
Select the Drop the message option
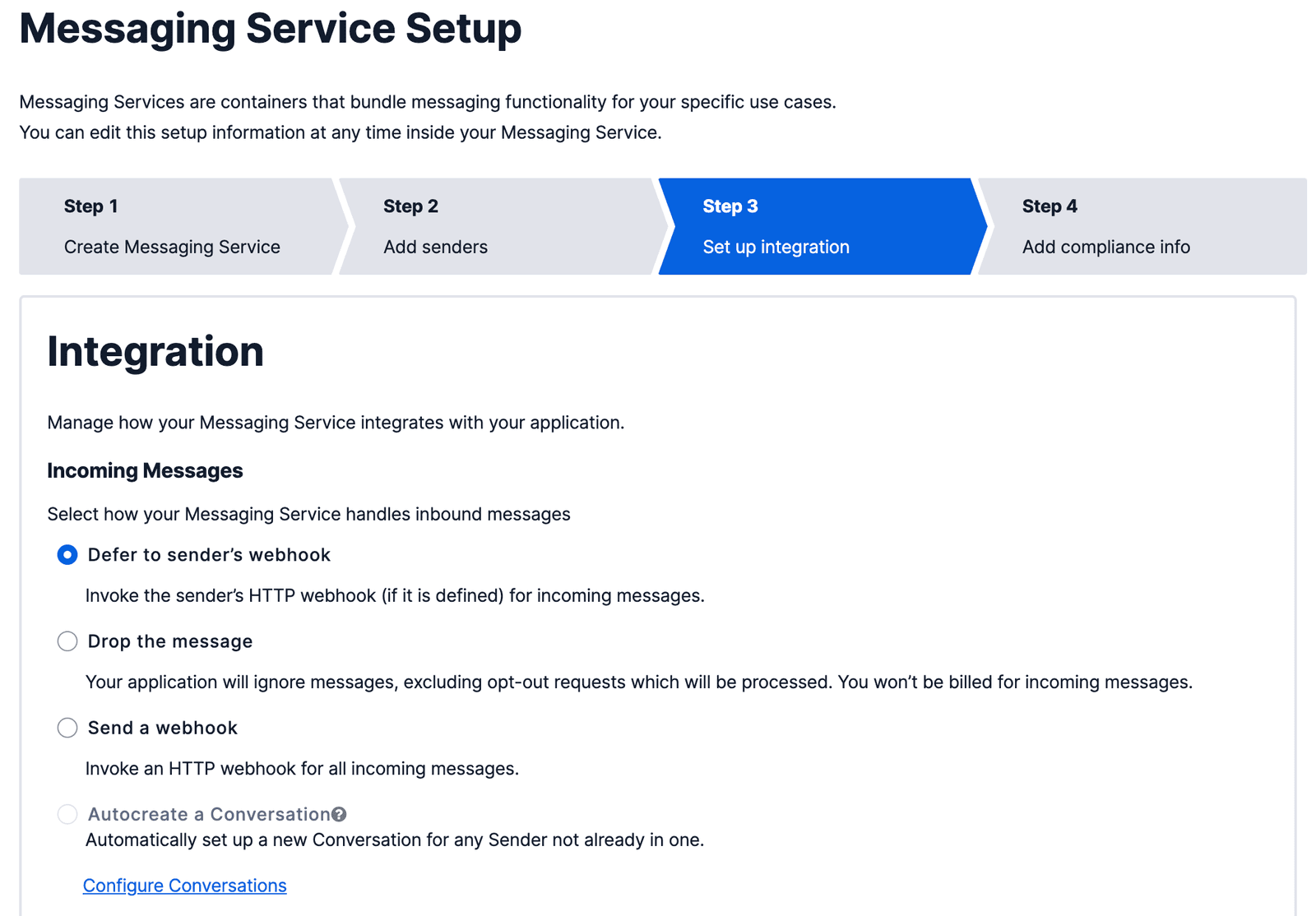click(67, 641)
